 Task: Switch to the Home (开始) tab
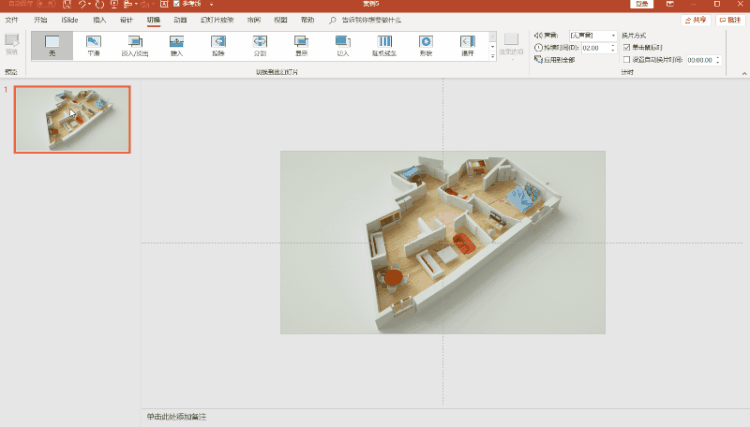pos(41,20)
